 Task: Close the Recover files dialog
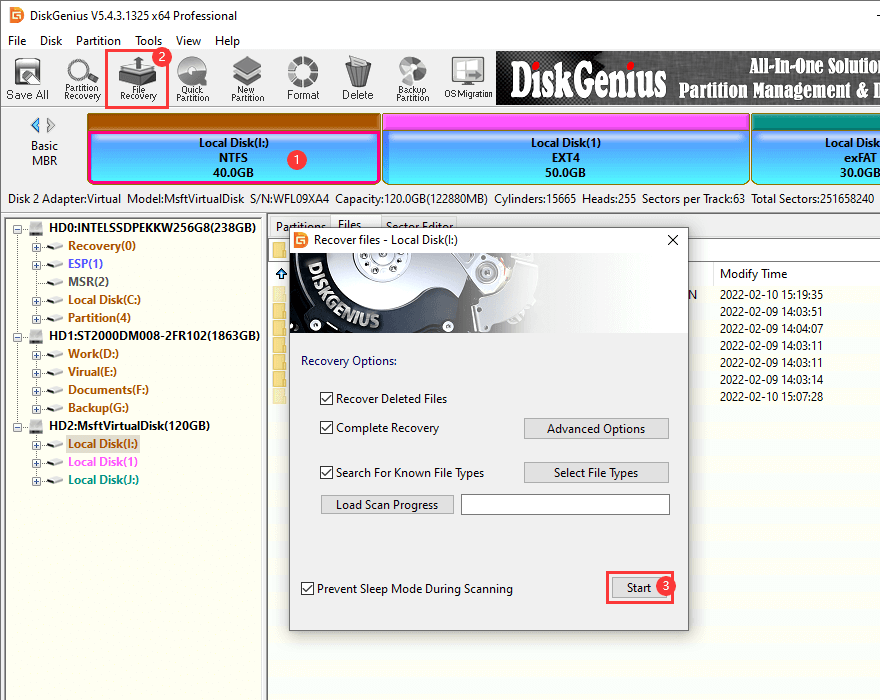coord(673,240)
